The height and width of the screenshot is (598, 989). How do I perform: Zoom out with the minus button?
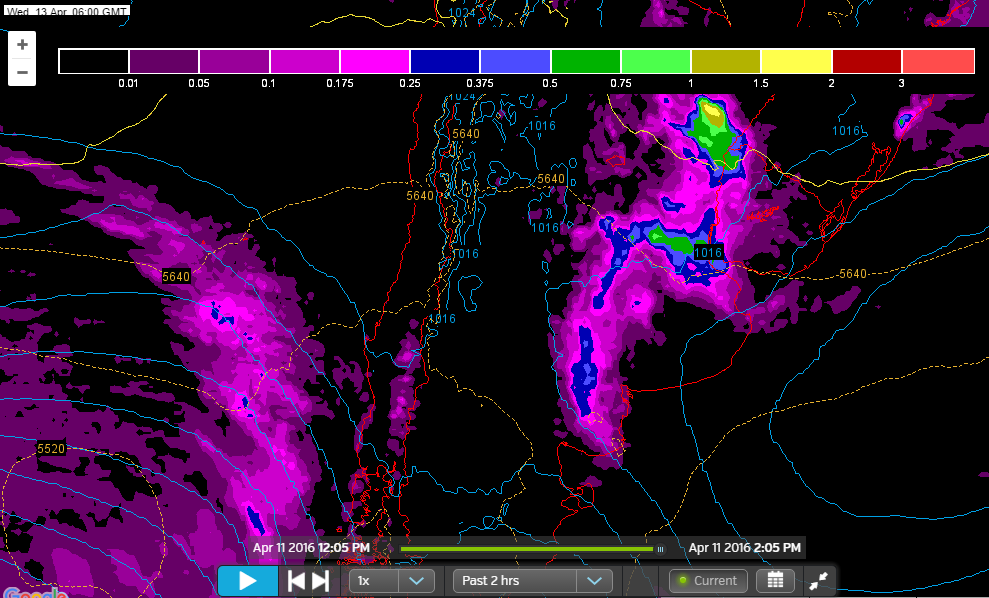22,72
